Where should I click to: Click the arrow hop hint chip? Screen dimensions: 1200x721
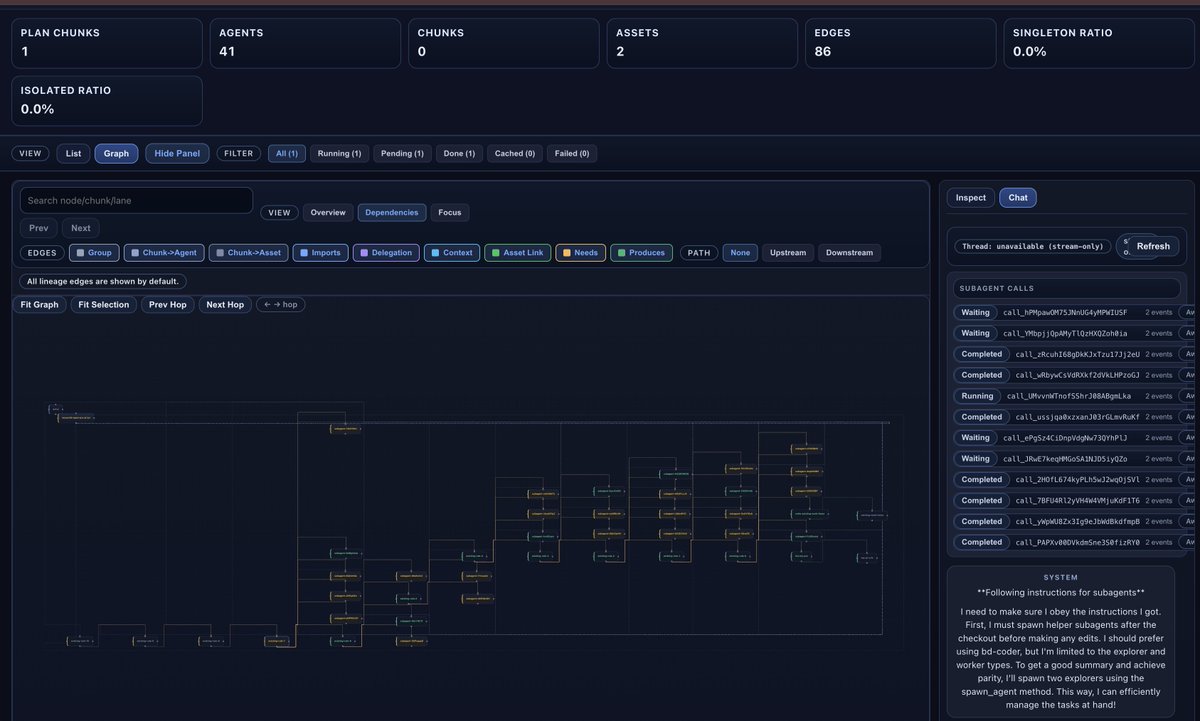click(281, 304)
